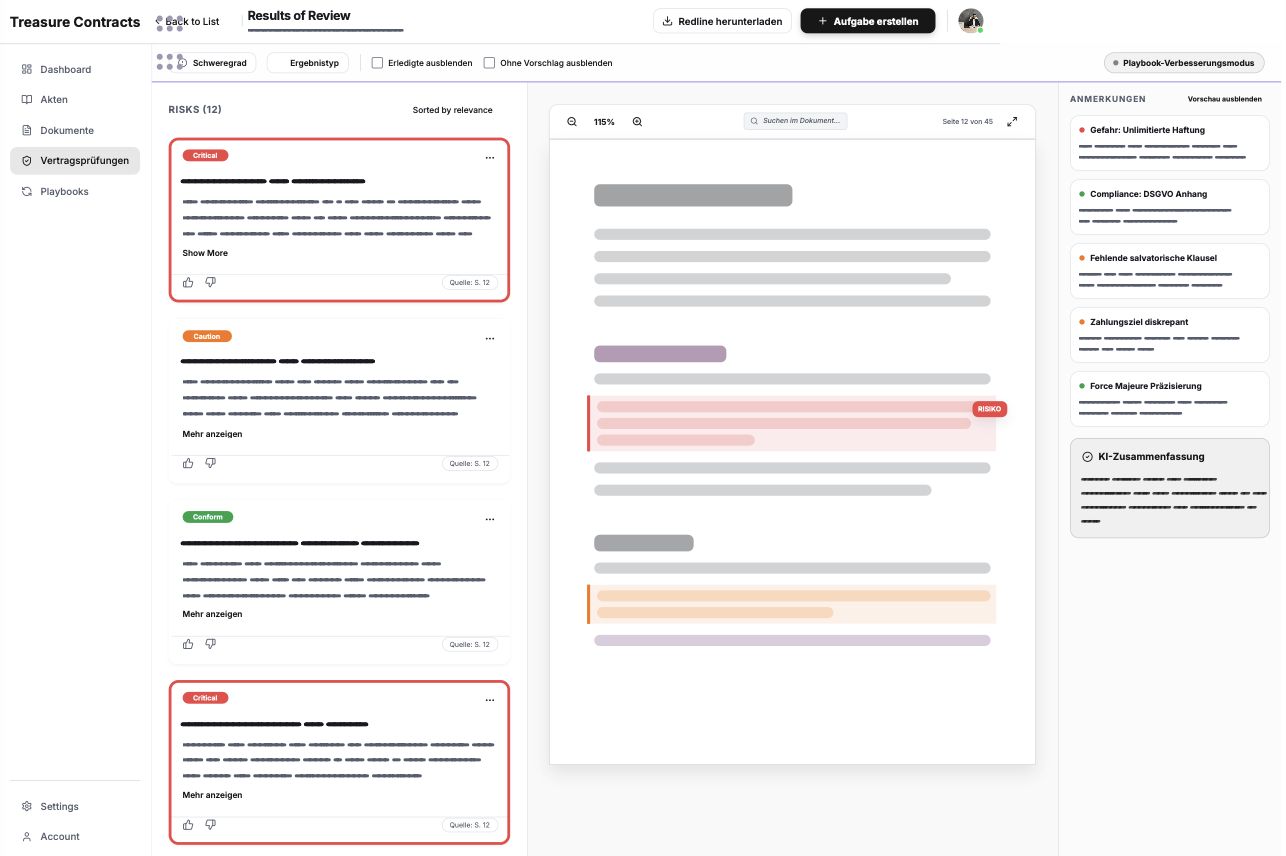This screenshot has height=856, width=1286.
Task: Toggle Playbook-Verbesserungsmodus
Action: pyautogui.click(x=1184, y=63)
